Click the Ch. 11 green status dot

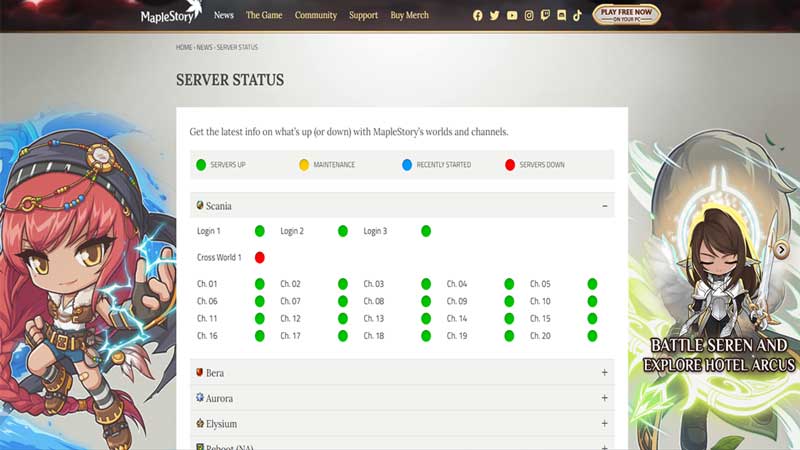tap(260, 318)
